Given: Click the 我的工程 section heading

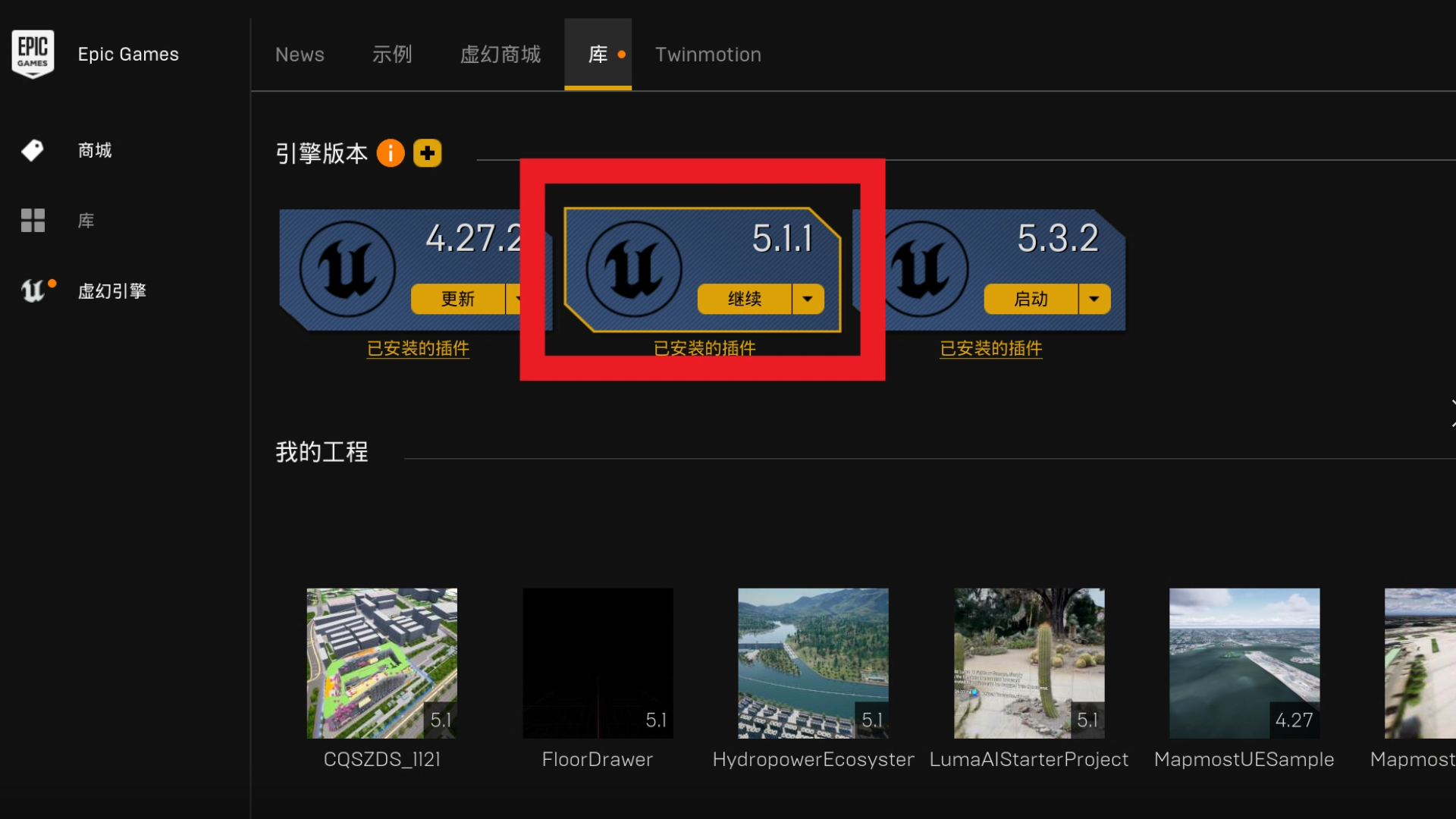Looking at the screenshot, I should pyautogui.click(x=322, y=452).
